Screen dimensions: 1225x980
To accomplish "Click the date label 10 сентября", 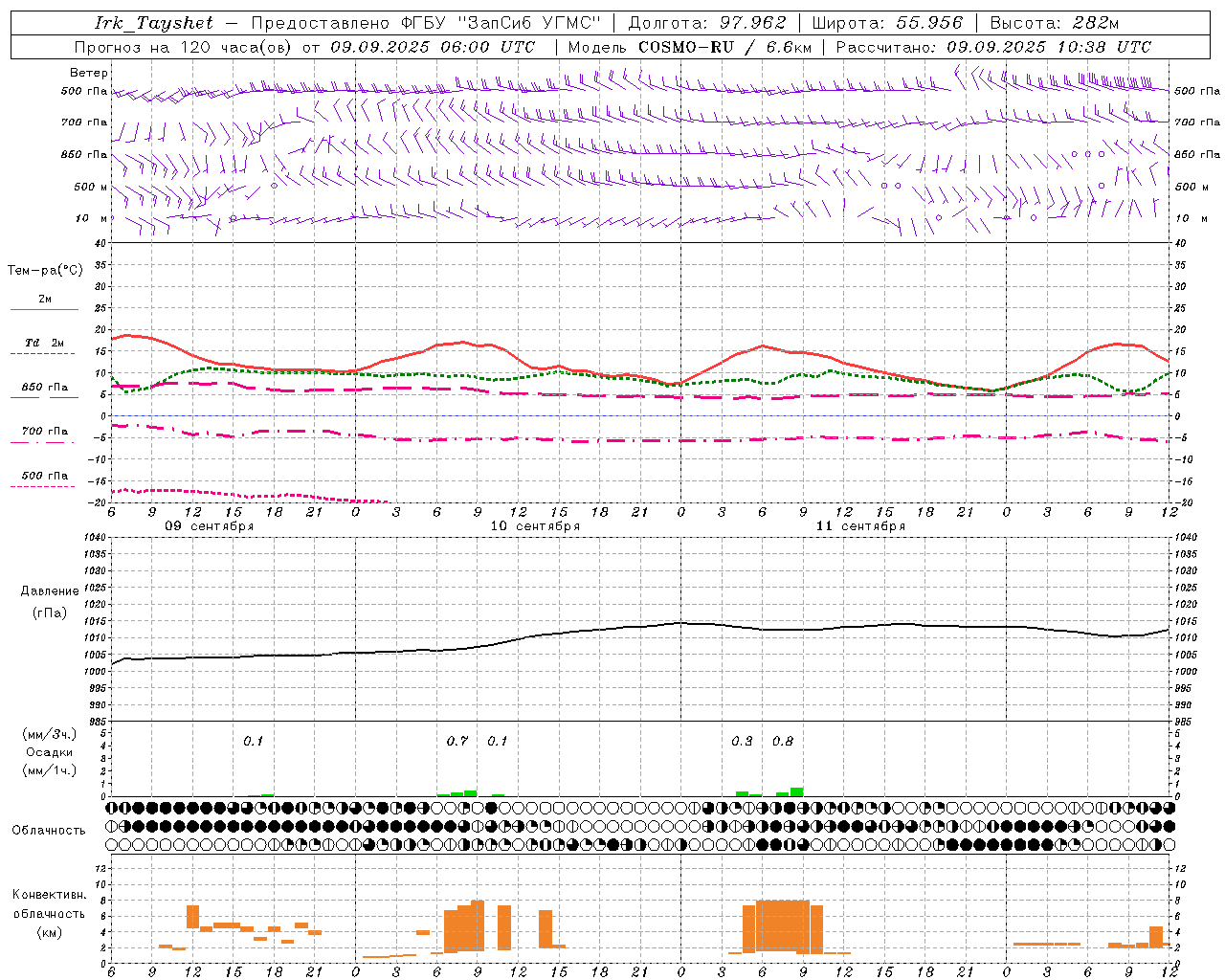I will coord(535,526).
